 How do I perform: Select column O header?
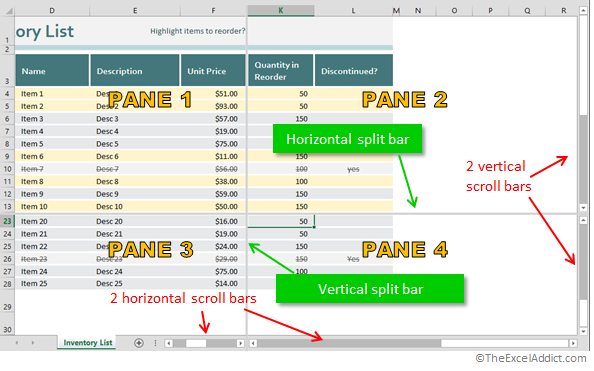(x=454, y=11)
